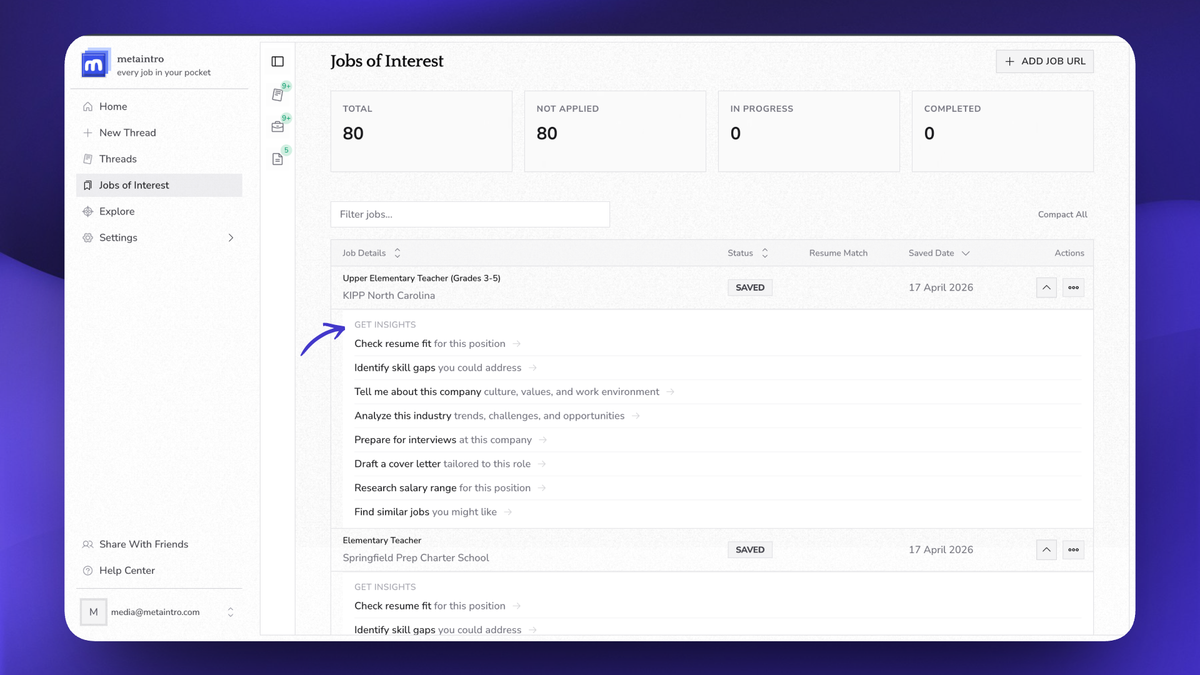Select Research salary range for this position
Viewport: 1200px width, 675px height.
(x=450, y=488)
